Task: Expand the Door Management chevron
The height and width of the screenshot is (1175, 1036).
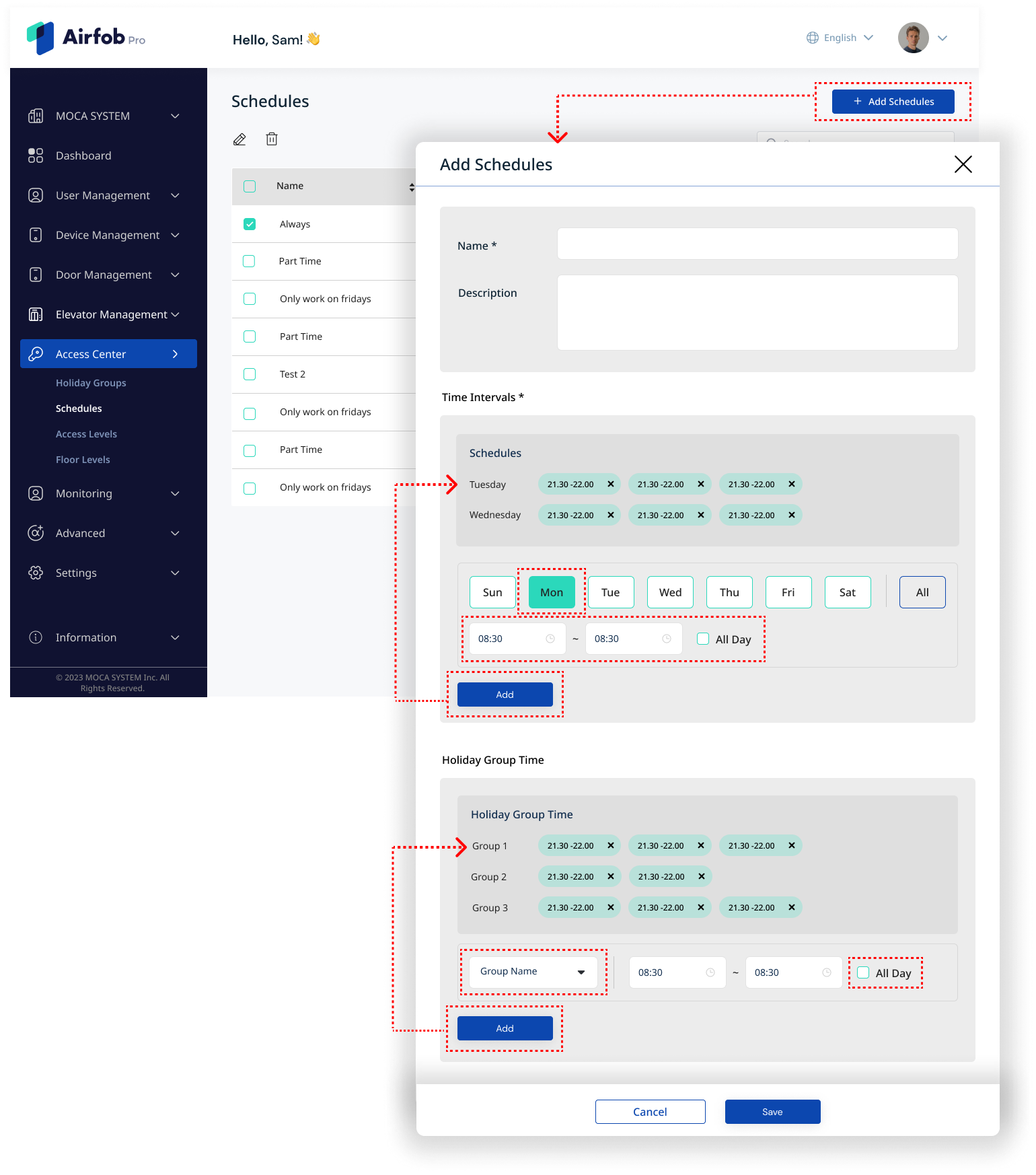Action: click(175, 275)
